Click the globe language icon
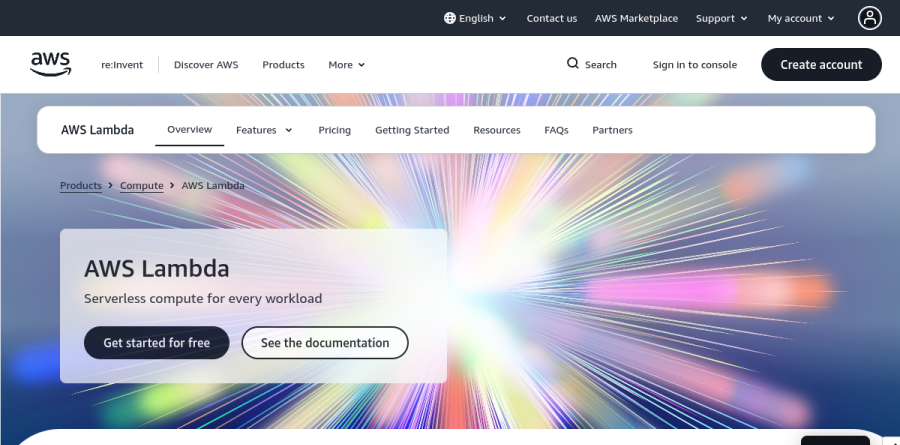 click(x=449, y=18)
